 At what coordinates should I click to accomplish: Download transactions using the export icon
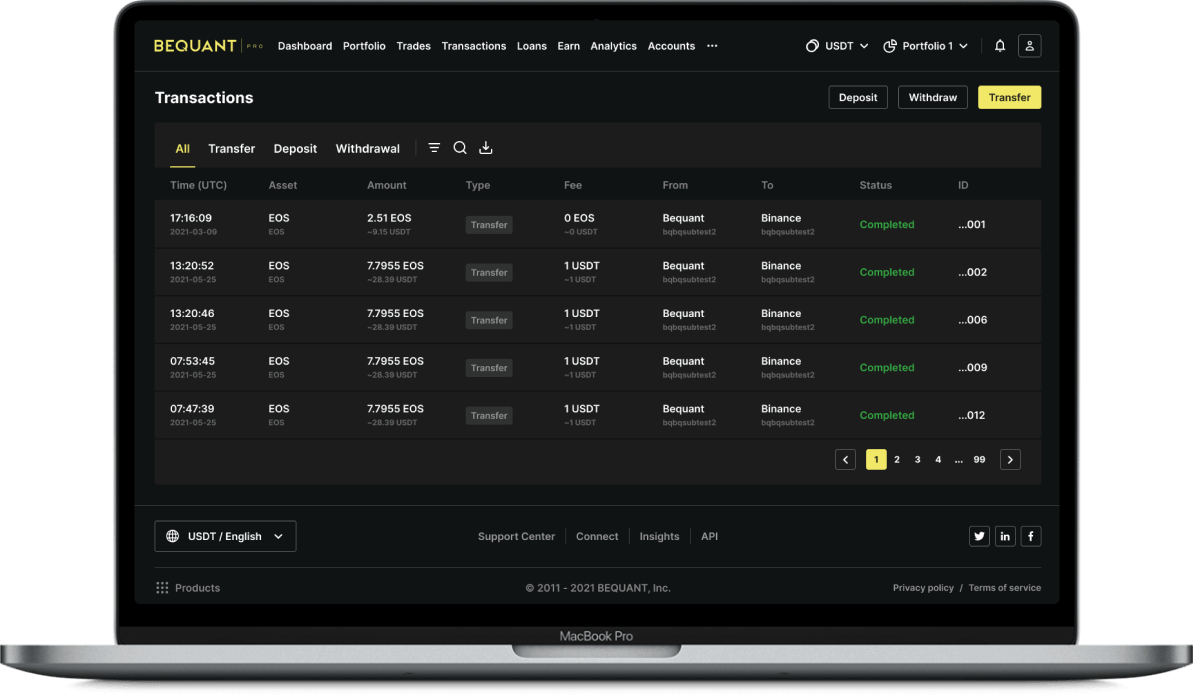(486, 148)
